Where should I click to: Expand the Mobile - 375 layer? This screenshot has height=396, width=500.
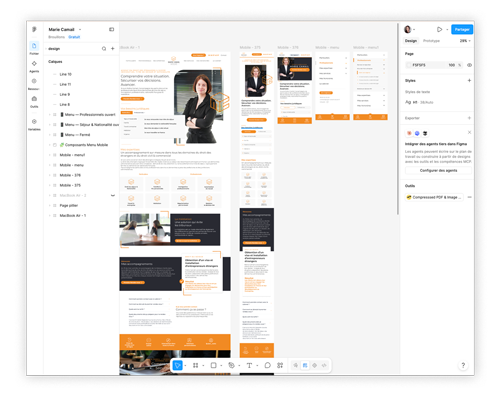(x=50, y=185)
